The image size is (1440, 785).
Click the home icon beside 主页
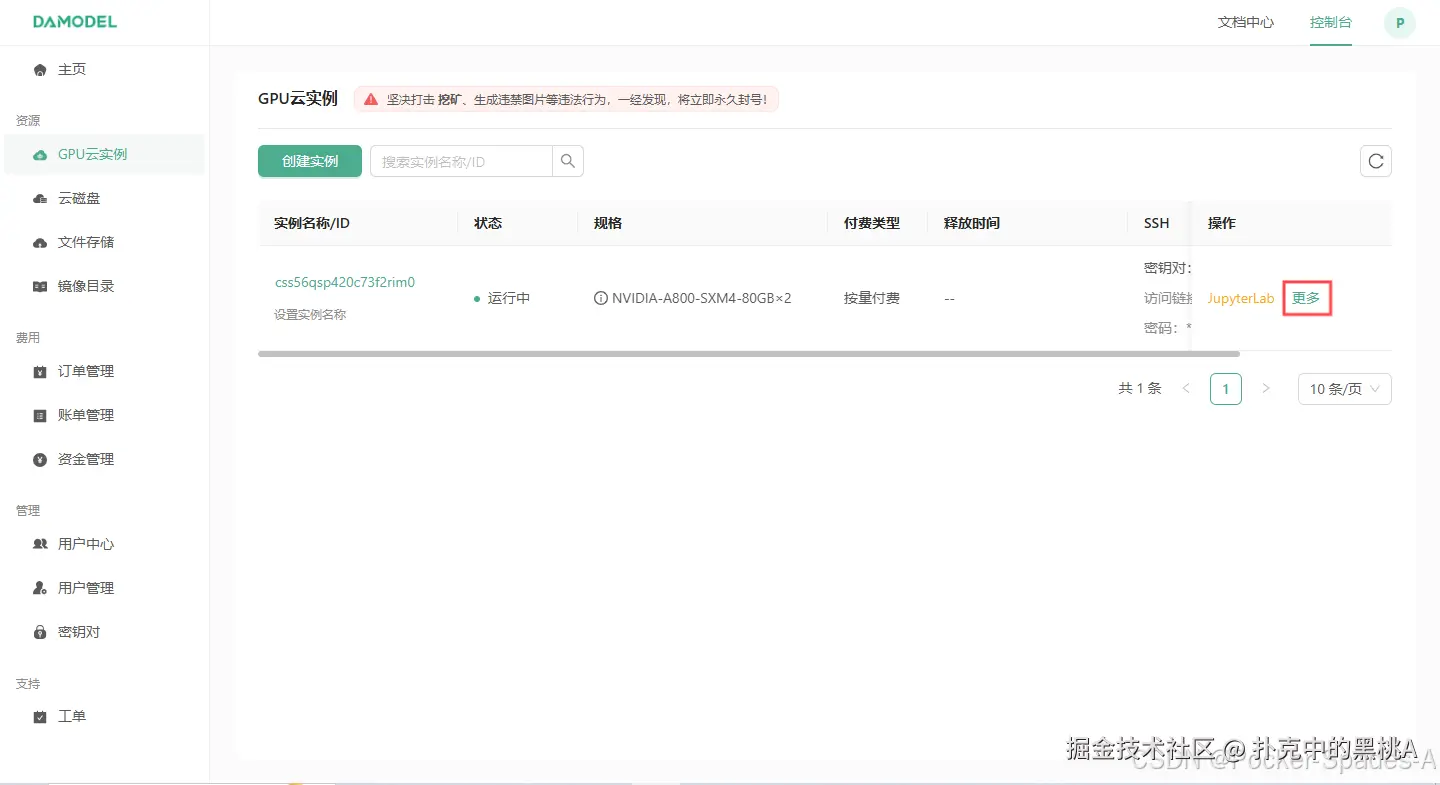40,70
